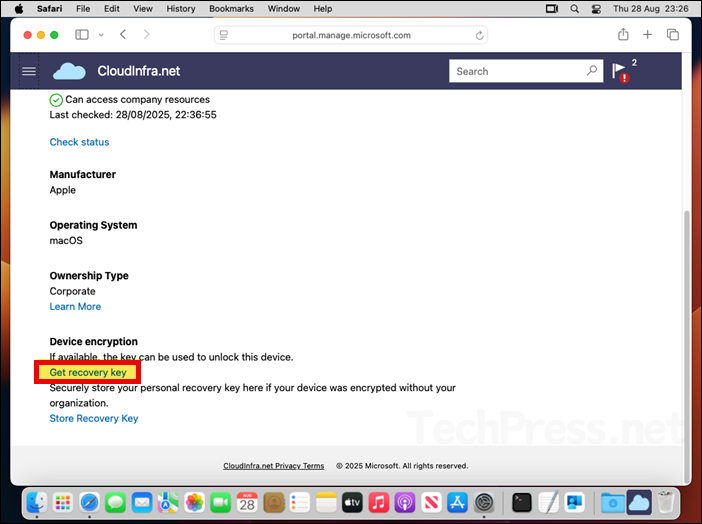Click the portal.manage.microsoft.com address bar
Image resolution: width=702 pixels, height=524 pixels.
pos(351,35)
